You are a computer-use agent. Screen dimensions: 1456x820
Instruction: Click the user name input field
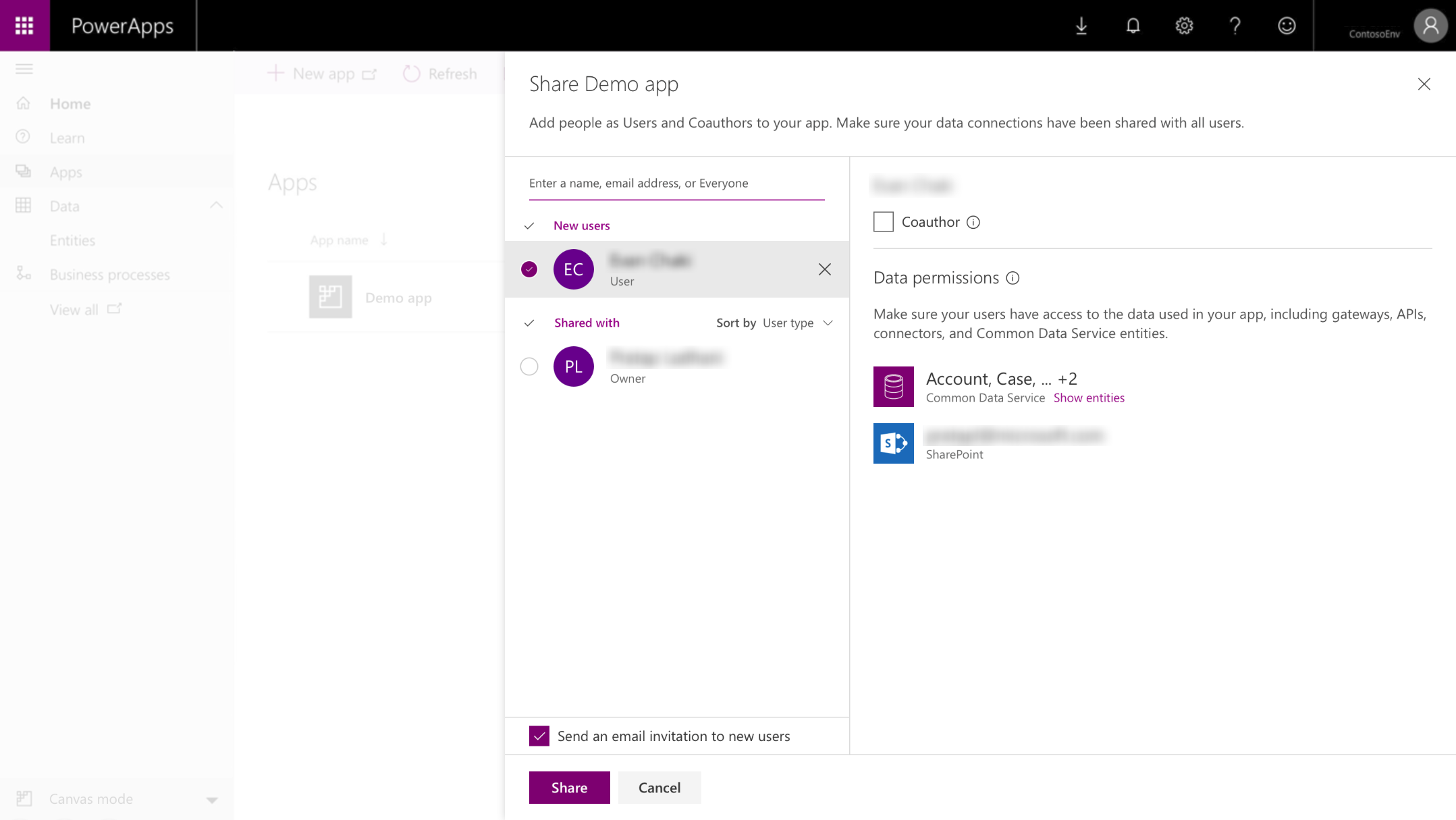pos(677,182)
